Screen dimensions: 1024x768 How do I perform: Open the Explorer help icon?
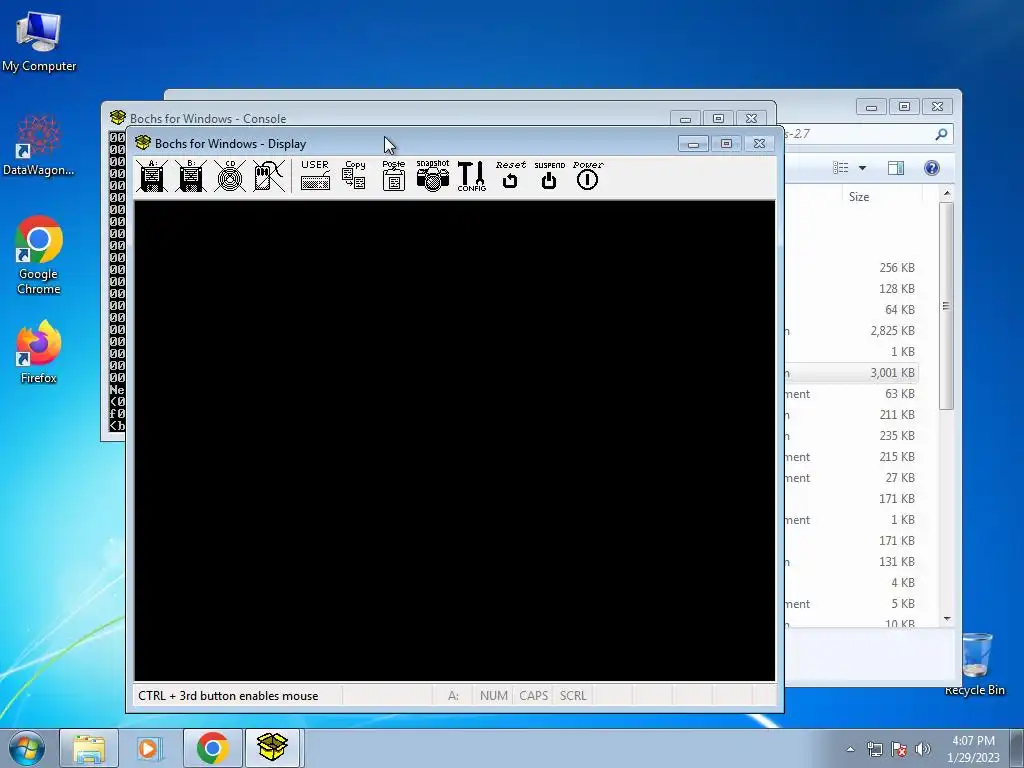[932, 168]
